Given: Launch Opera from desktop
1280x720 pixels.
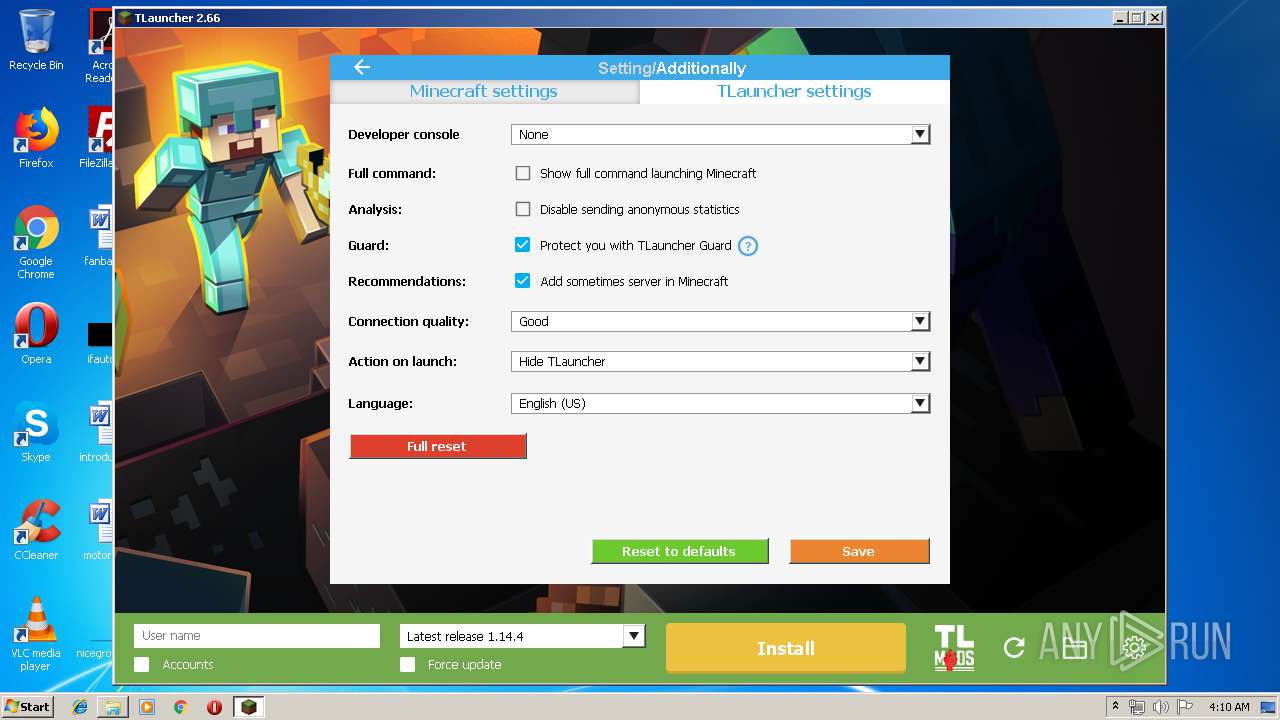Looking at the screenshot, I should pyautogui.click(x=36, y=334).
